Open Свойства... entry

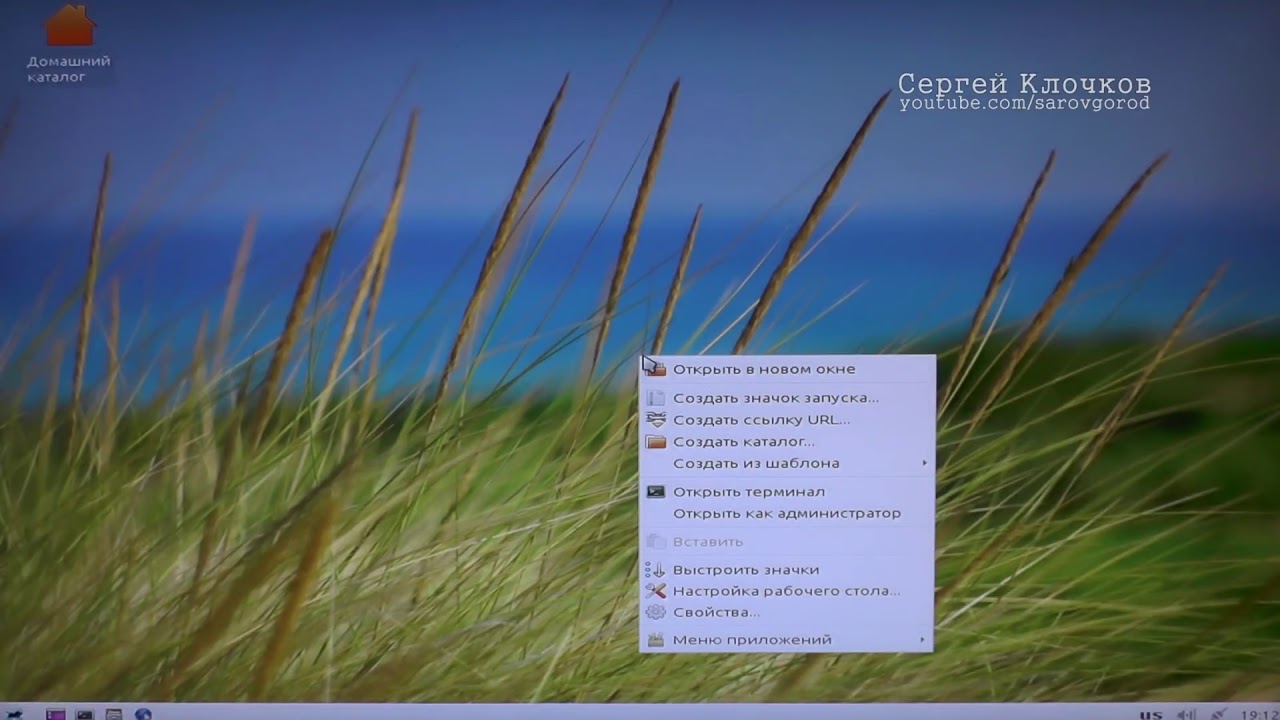[x=787, y=613]
